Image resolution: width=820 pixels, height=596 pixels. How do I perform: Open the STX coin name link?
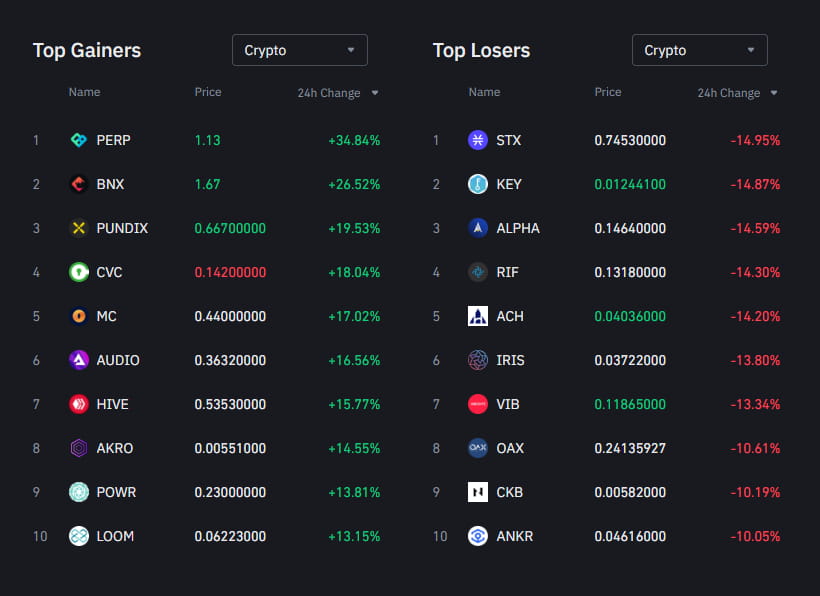(509, 140)
